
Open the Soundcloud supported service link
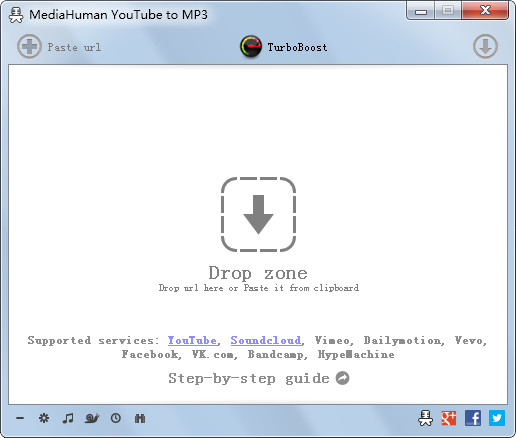266,340
